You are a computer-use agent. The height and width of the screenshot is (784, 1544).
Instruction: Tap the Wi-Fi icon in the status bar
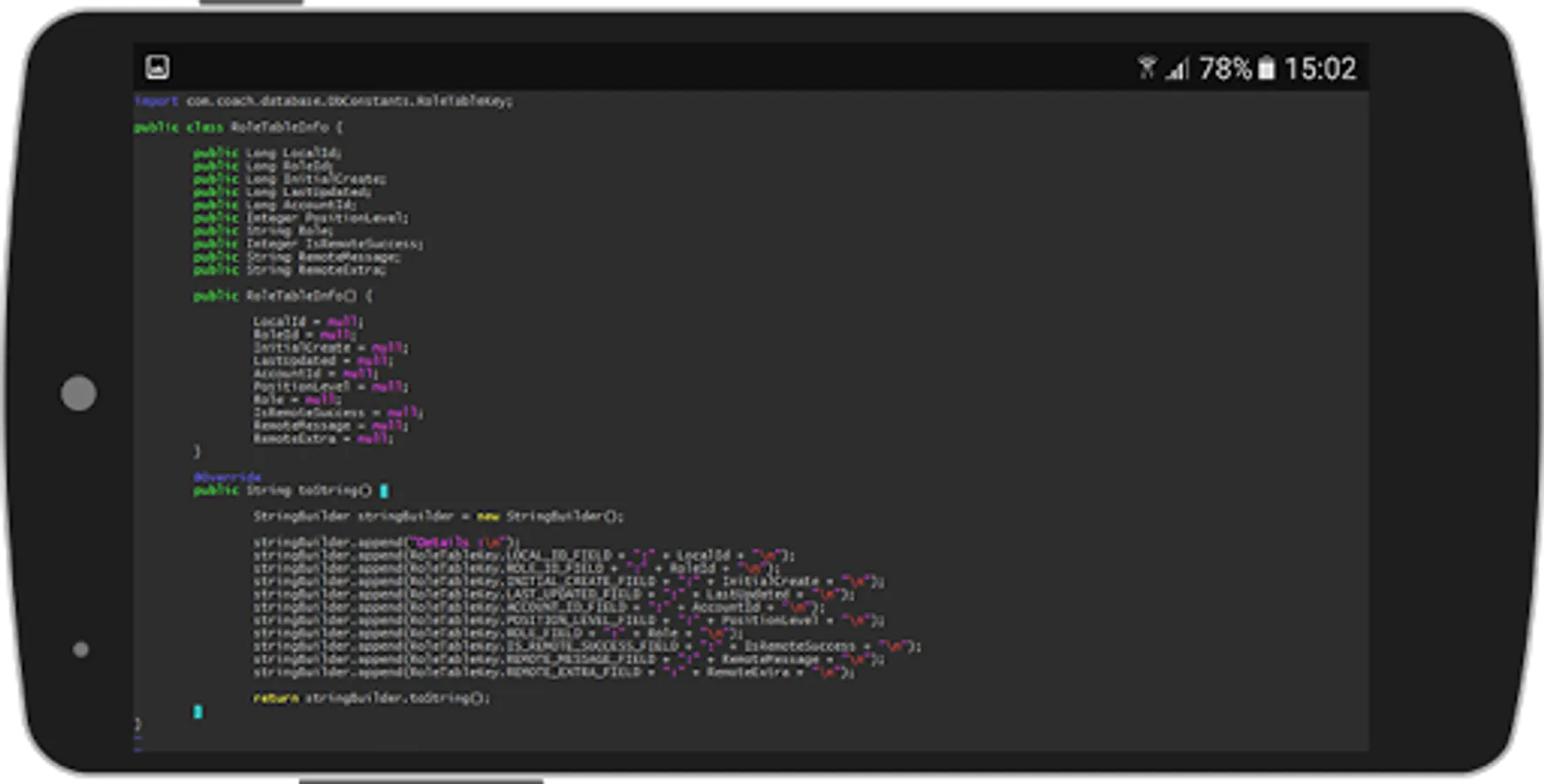(1148, 67)
